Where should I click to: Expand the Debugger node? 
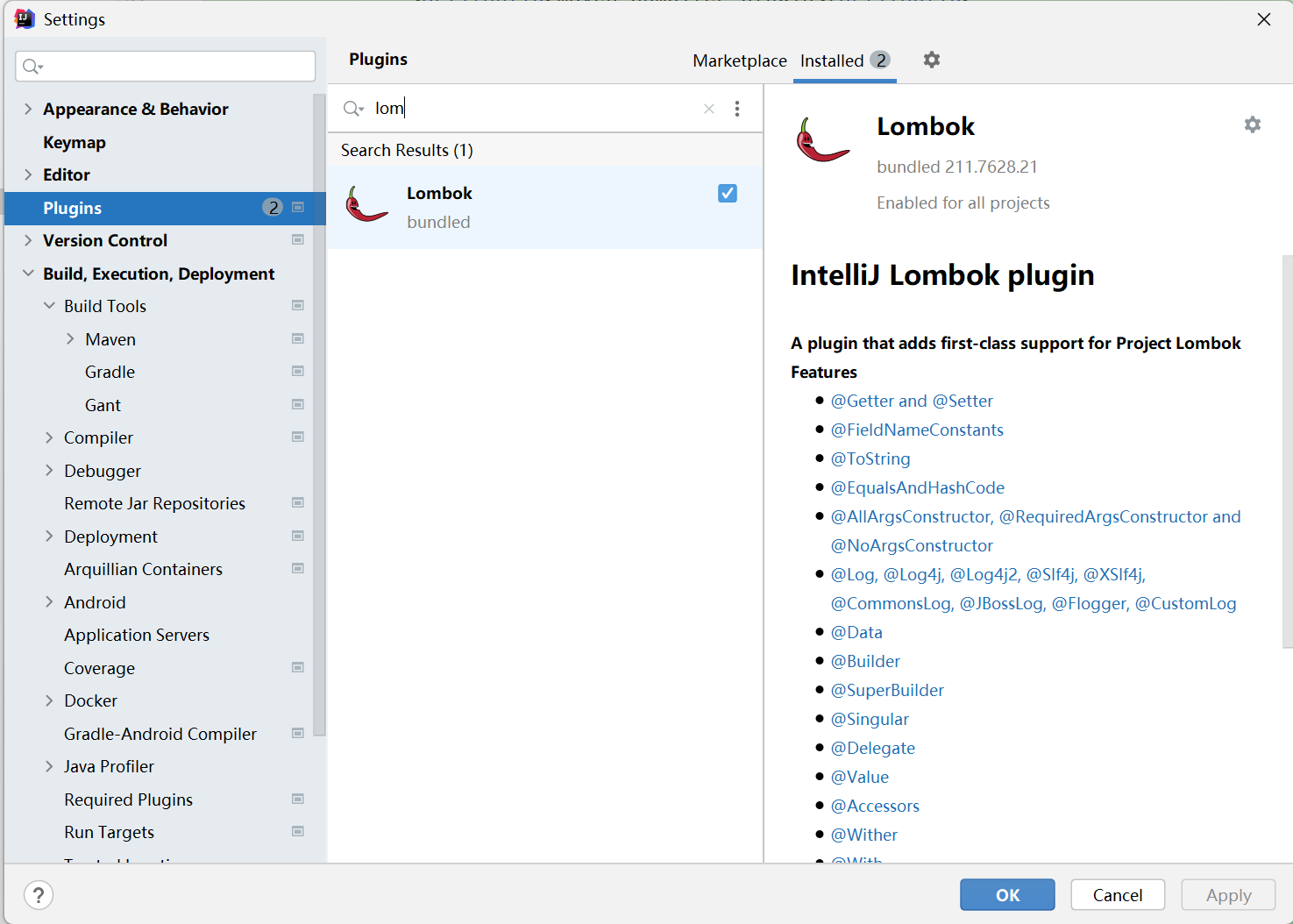49,471
